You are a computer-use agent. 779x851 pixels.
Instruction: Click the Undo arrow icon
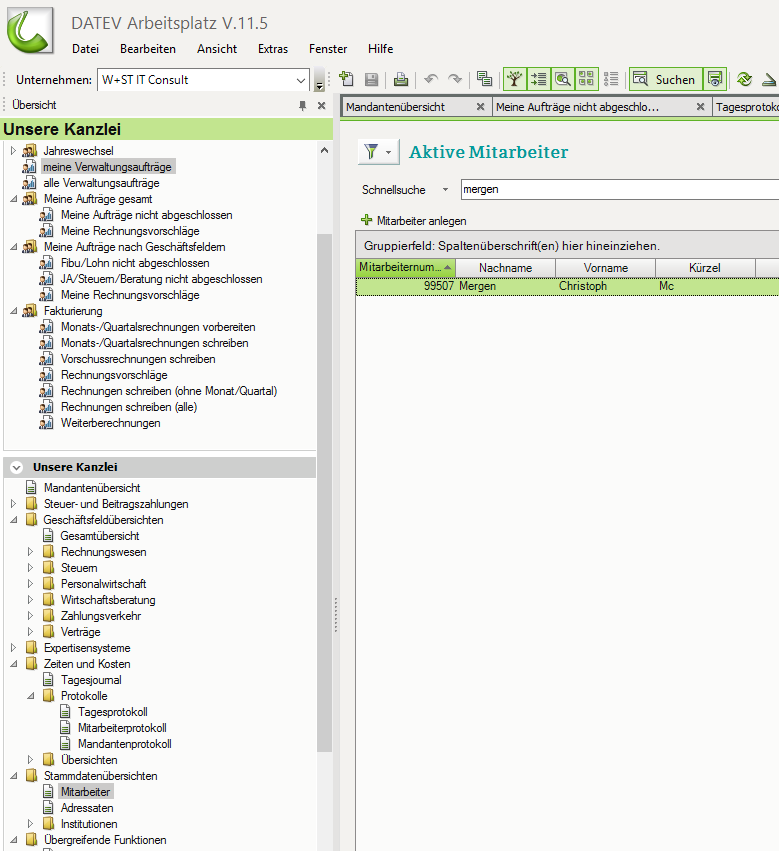click(x=431, y=79)
